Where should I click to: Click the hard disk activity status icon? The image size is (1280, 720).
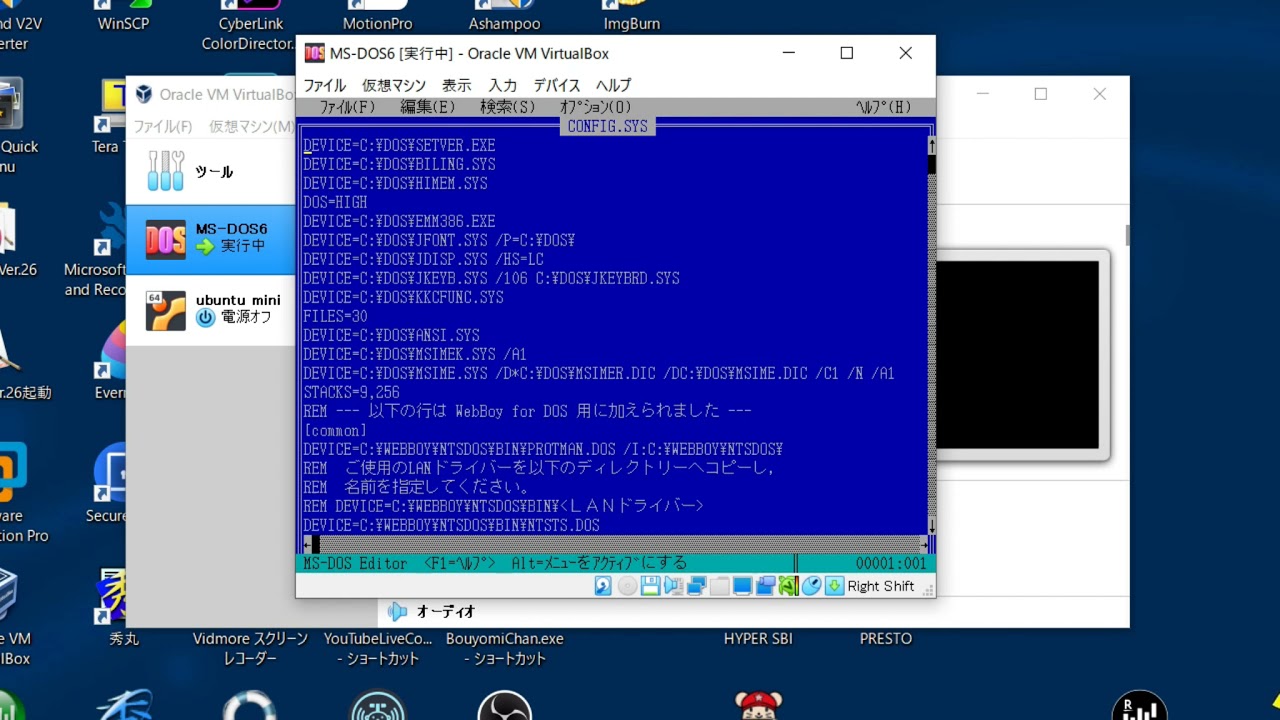click(x=603, y=586)
